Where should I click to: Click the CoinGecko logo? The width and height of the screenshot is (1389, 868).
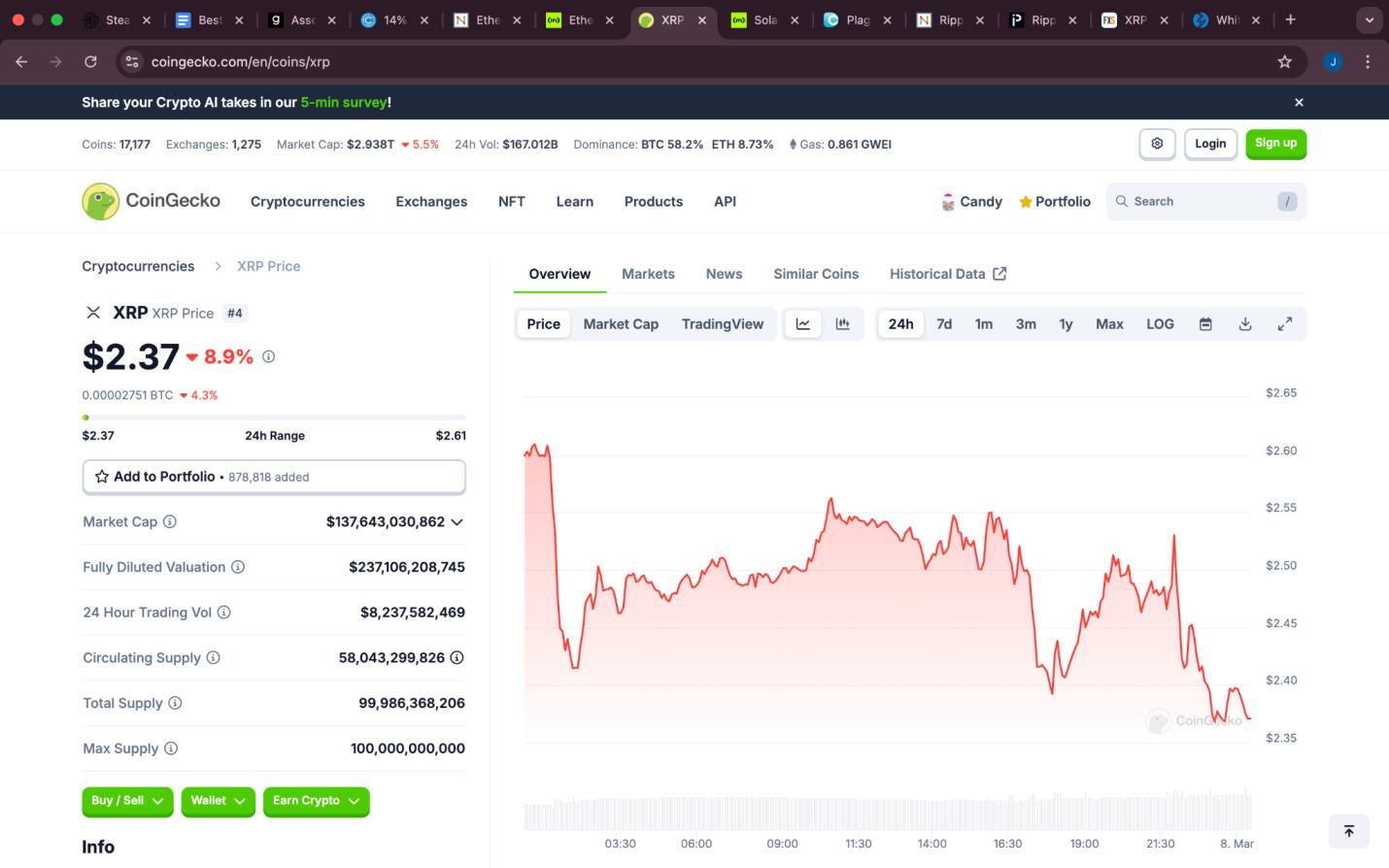(x=151, y=201)
